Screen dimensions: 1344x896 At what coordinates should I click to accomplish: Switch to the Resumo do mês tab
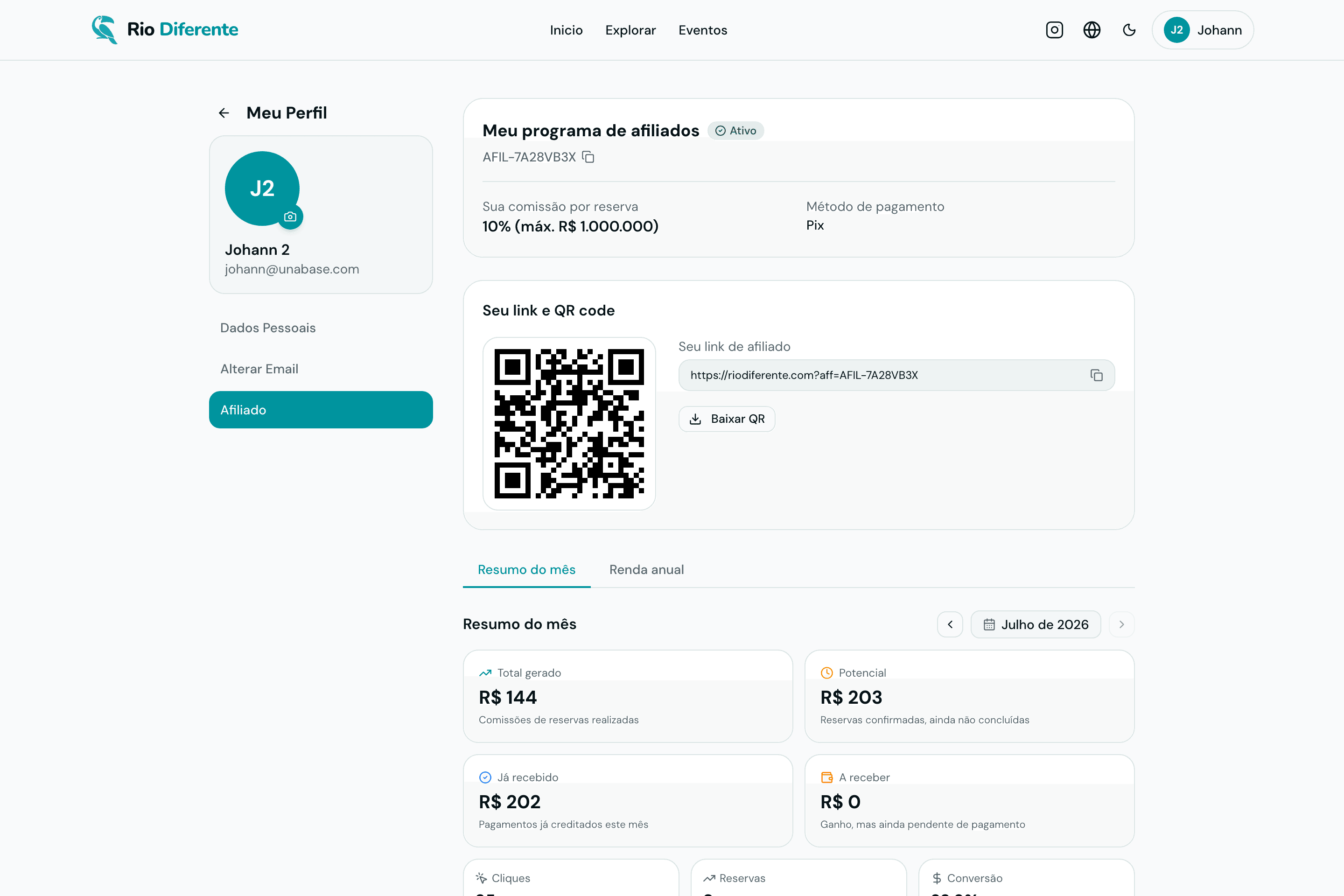pos(526,570)
